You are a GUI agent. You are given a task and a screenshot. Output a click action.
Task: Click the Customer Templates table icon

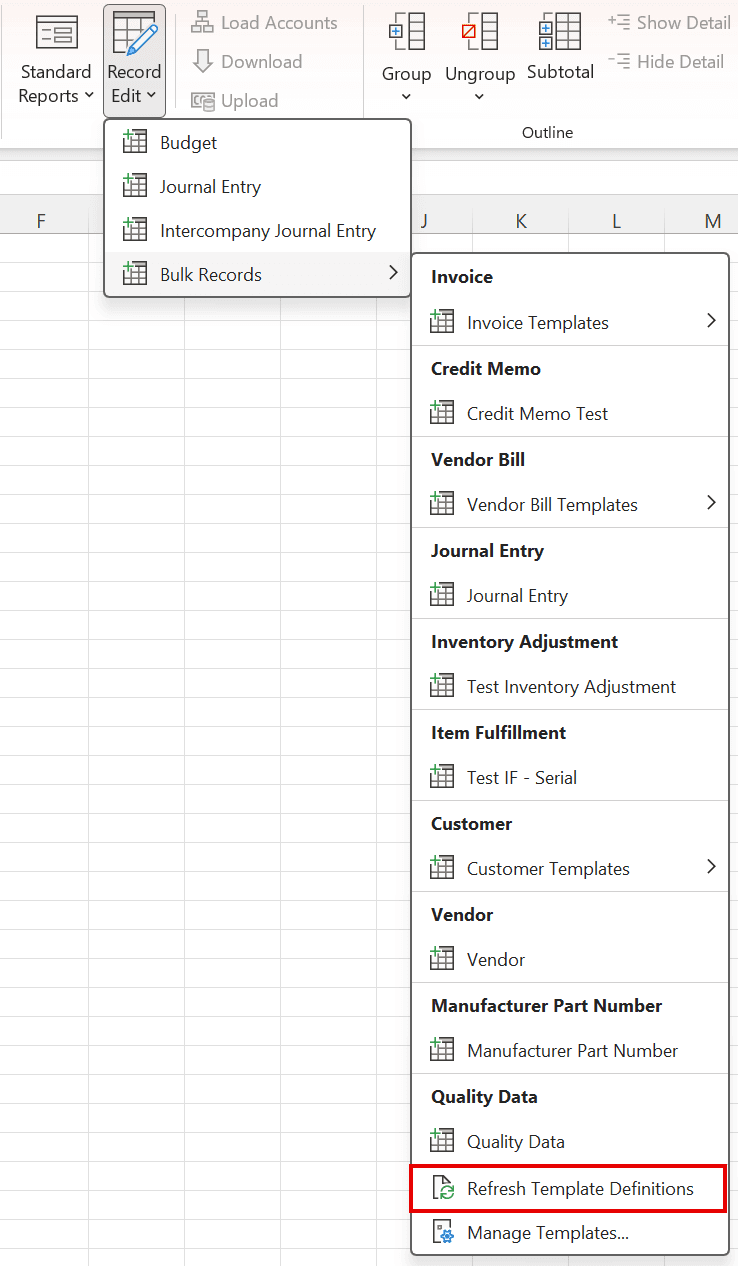pyautogui.click(x=441, y=868)
